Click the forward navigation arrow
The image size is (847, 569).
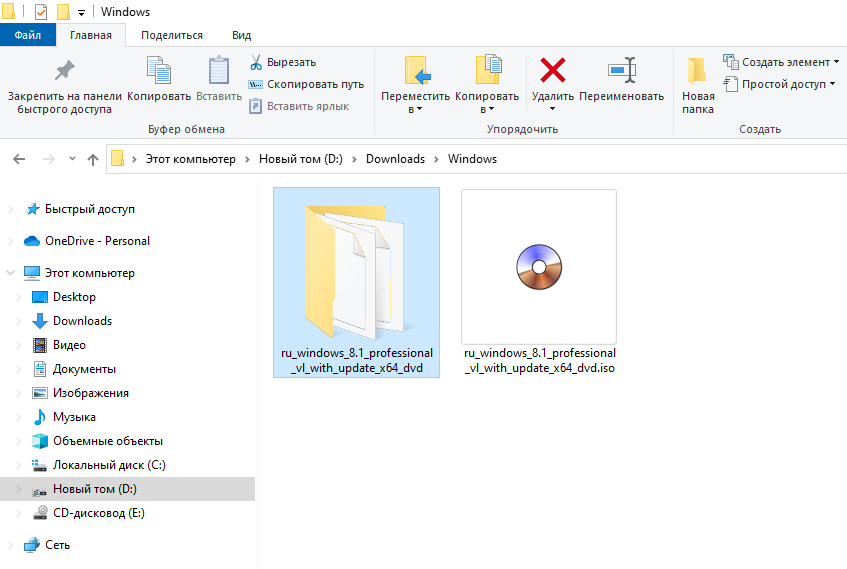click(x=49, y=159)
